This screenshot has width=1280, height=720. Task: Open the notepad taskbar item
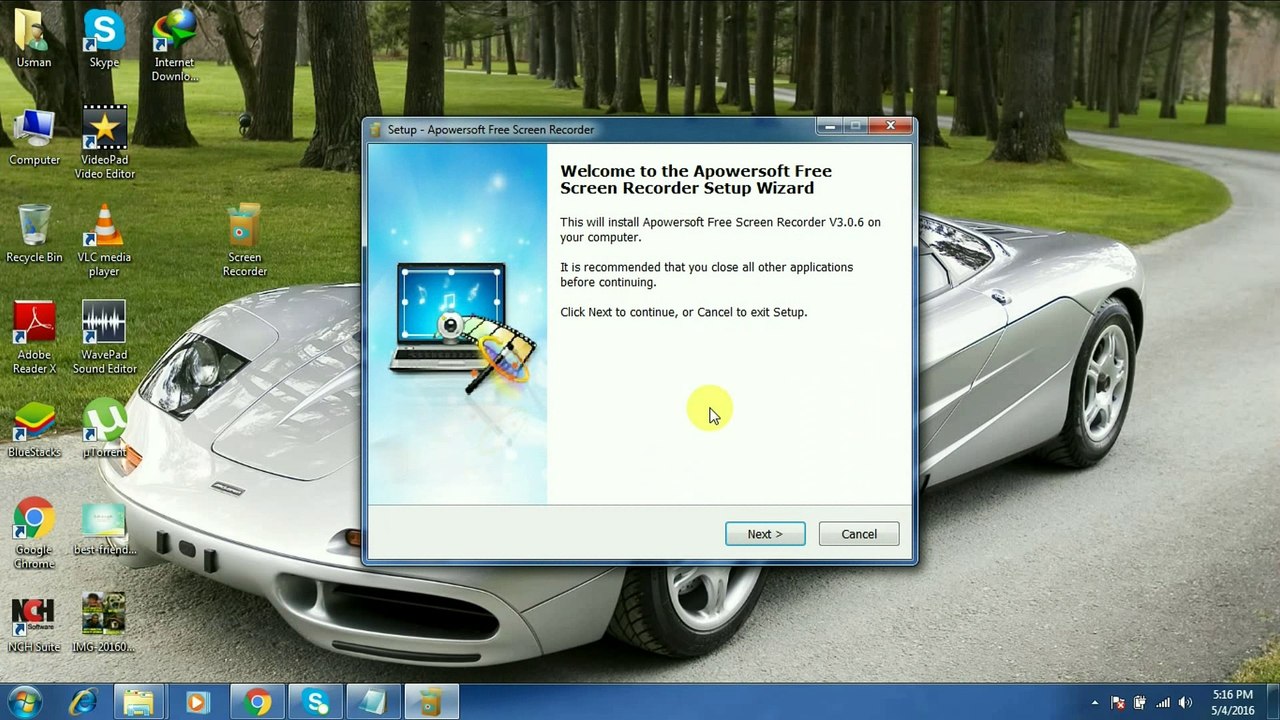click(373, 702)
